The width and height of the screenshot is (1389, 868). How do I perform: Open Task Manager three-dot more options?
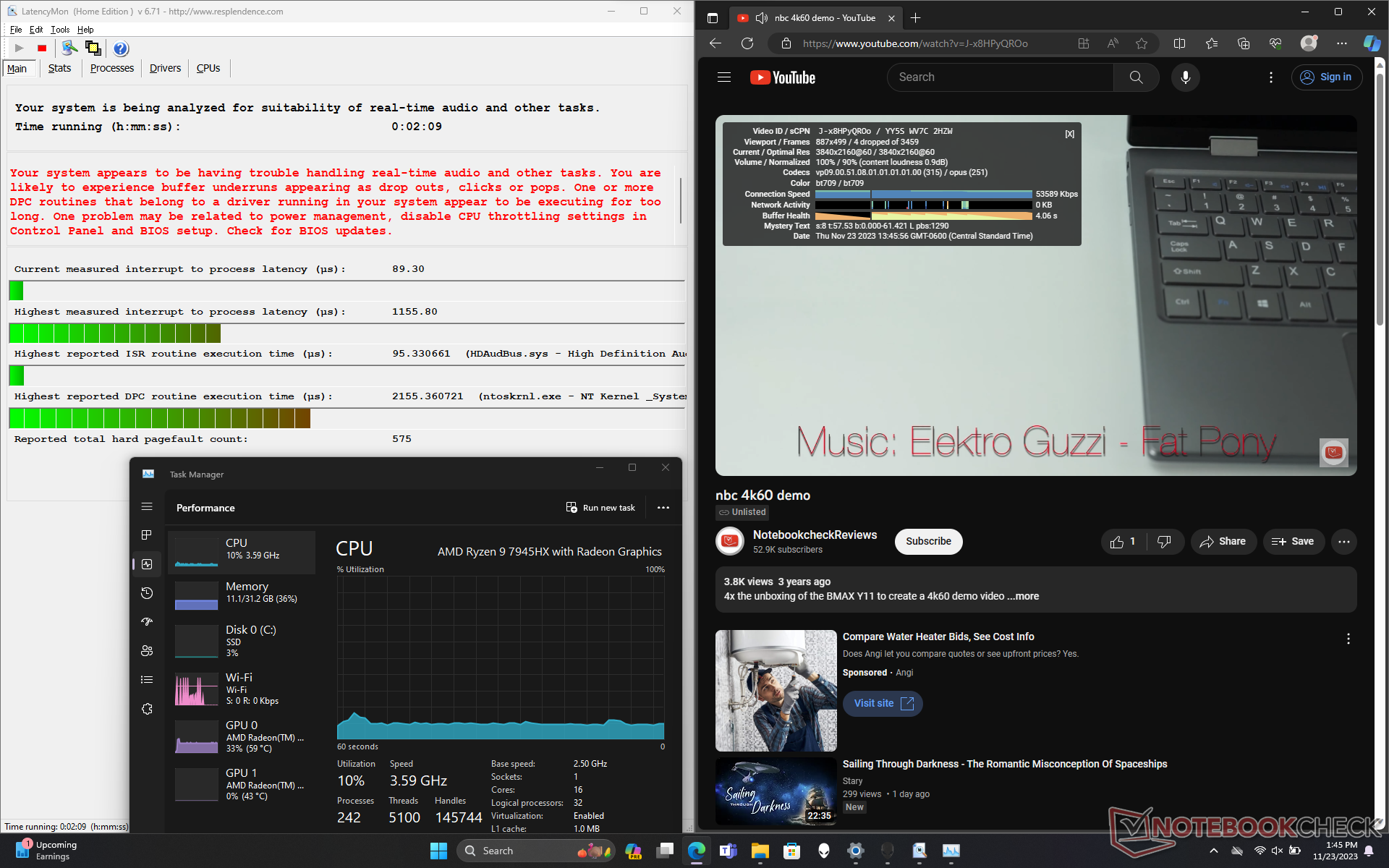click(663, 508)
